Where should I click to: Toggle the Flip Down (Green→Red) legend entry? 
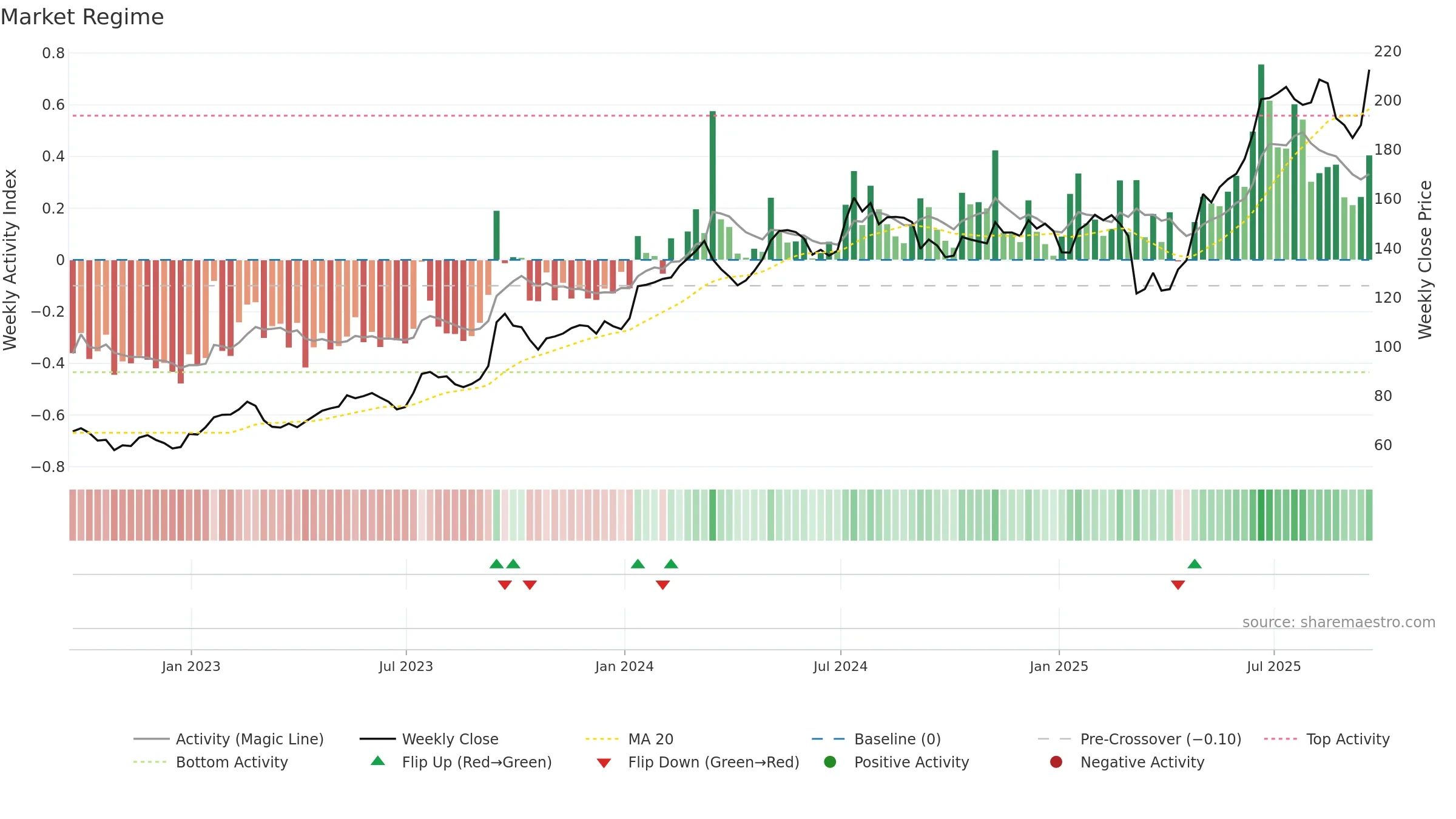pyautogui.click(x=698, y=762)
